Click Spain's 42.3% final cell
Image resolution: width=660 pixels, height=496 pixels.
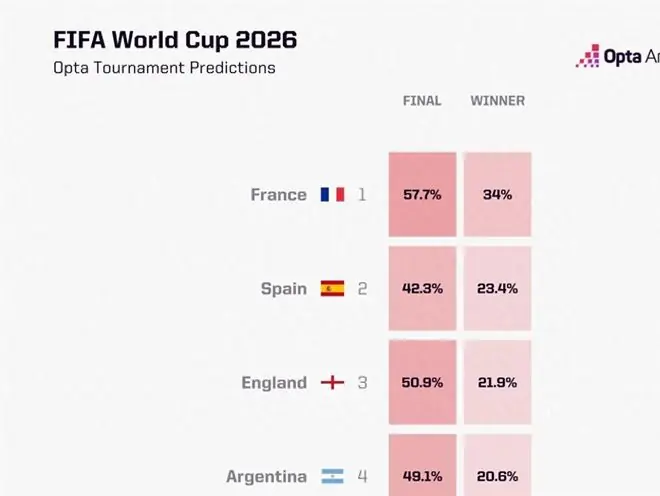pyautogui.click(x=422, y=288)
